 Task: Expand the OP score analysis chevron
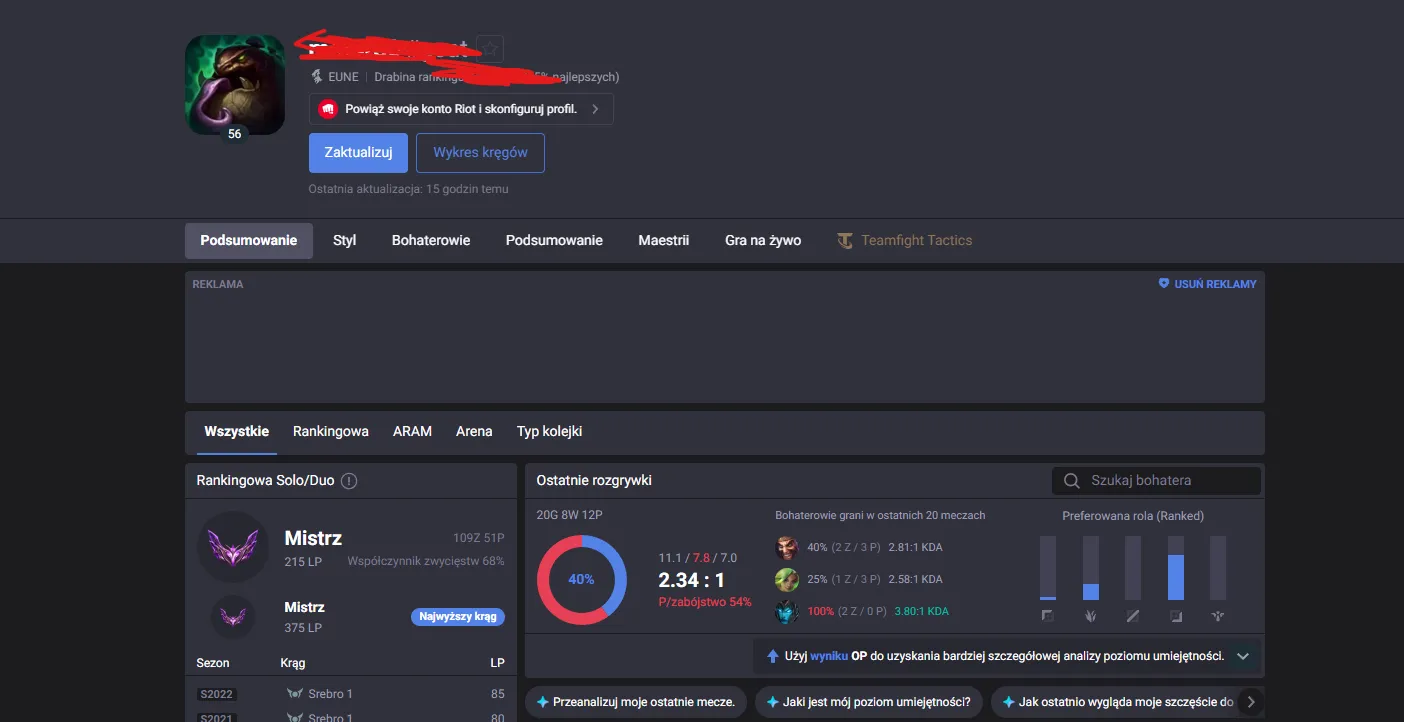coord(1243,656)
